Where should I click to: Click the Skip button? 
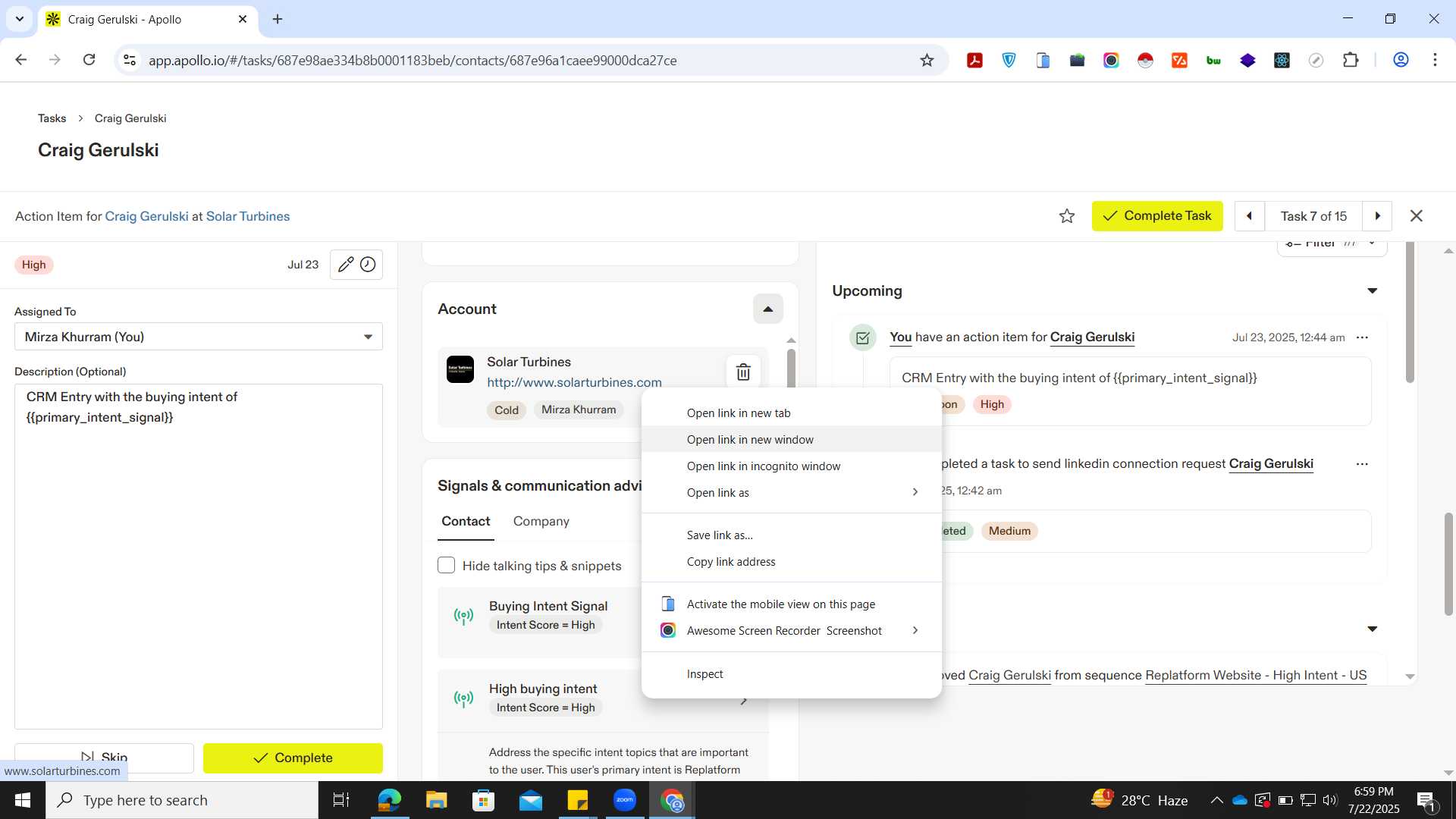pos(104,758)
